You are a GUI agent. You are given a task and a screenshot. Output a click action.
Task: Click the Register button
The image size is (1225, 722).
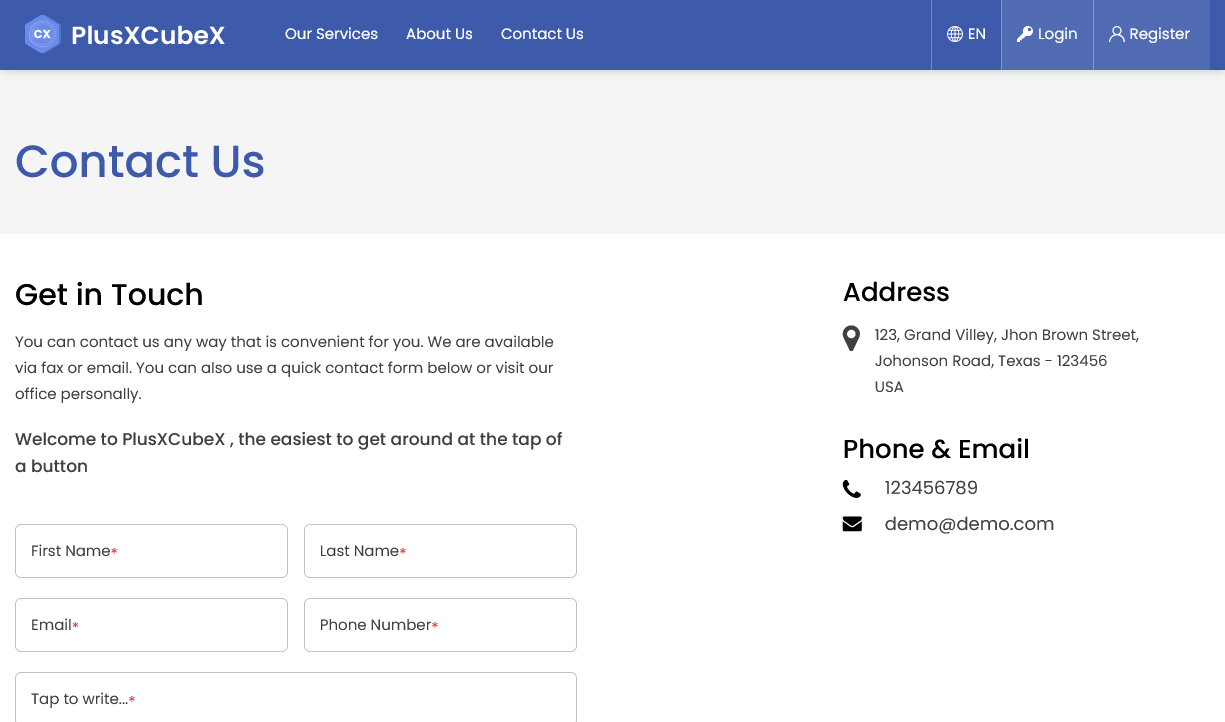click(x=1151, y=34)
